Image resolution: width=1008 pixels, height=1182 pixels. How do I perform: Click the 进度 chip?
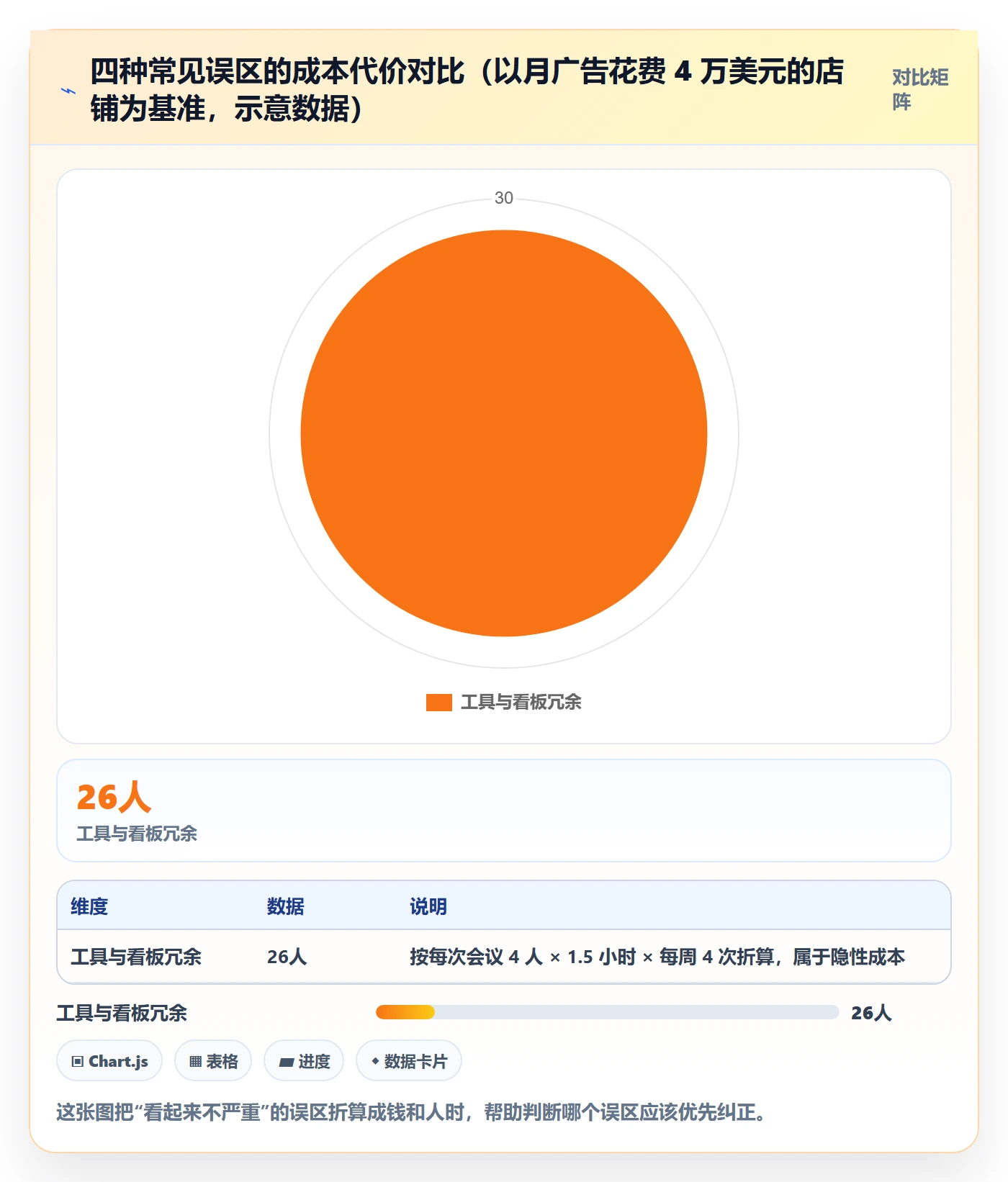[304, 1061]
